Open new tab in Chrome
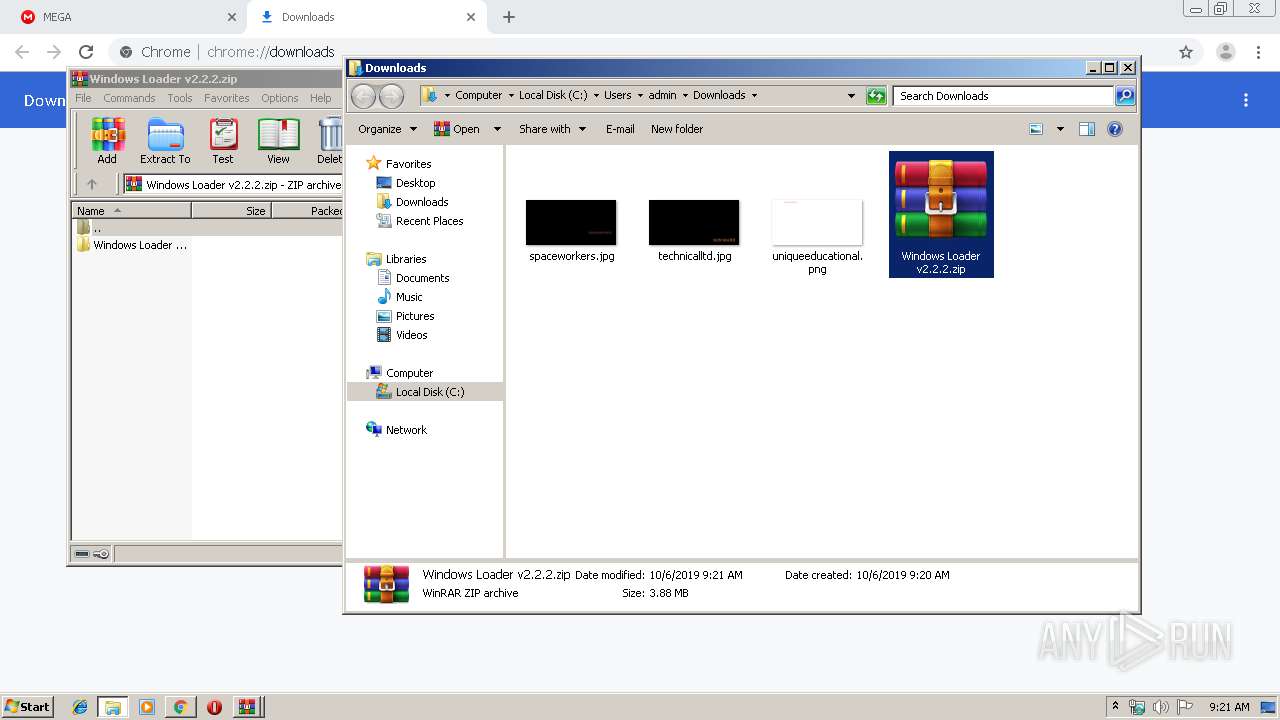Image resolution: width=1280 pixels, height=720 pixels. click(x=509, y=17)
